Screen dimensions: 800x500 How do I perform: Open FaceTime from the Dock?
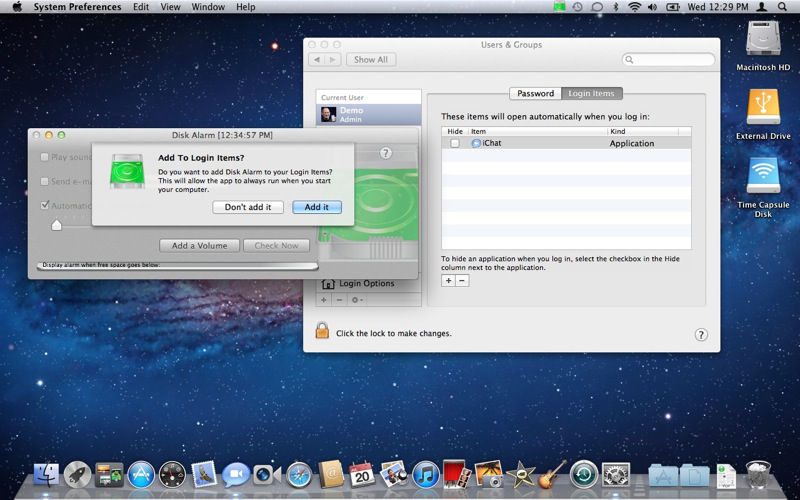(x=267, y=475)
